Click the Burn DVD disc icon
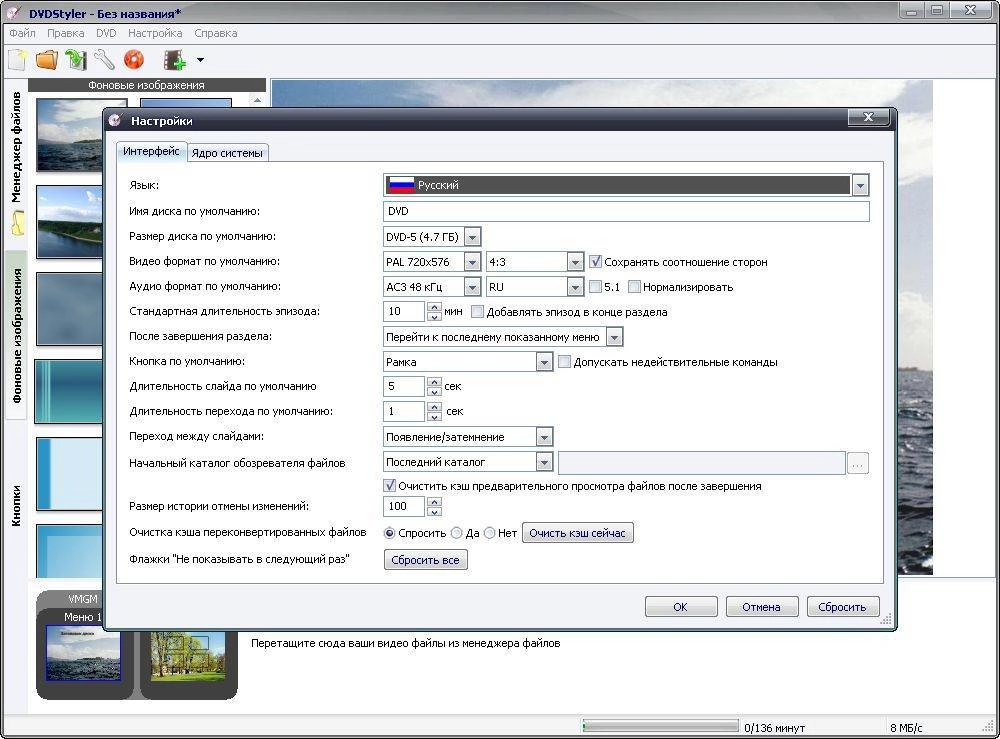The height and width of the screenshot is (739, 1000). point(134,60)
